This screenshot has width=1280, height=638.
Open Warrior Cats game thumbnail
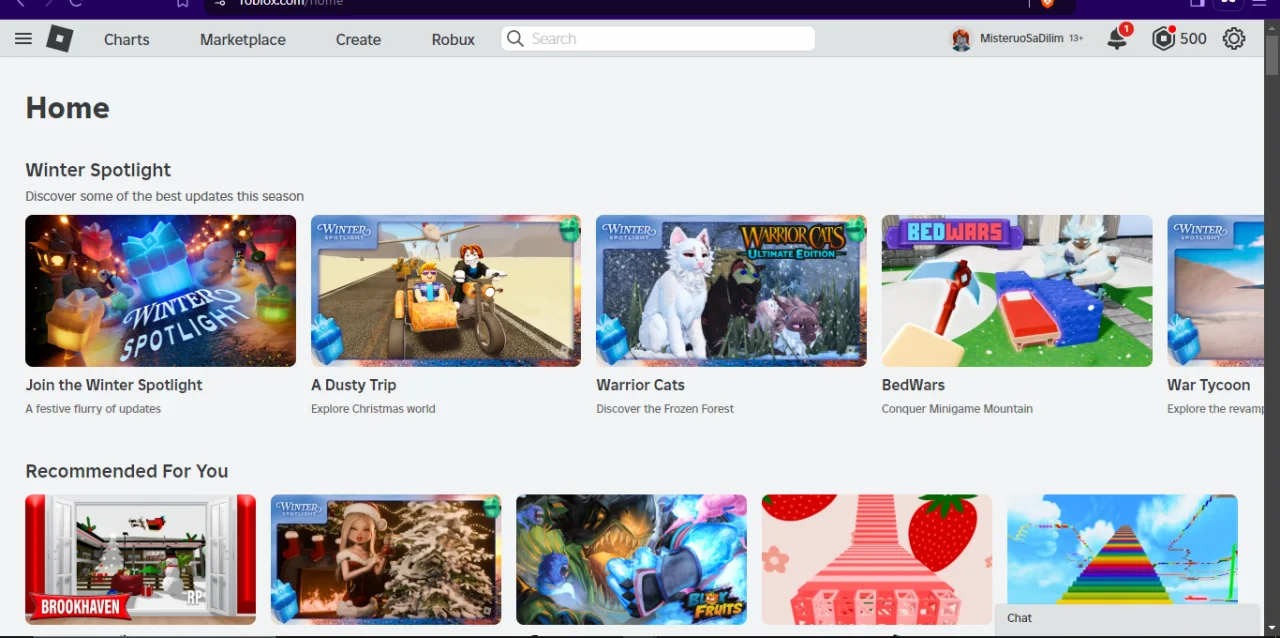[731, 291]
